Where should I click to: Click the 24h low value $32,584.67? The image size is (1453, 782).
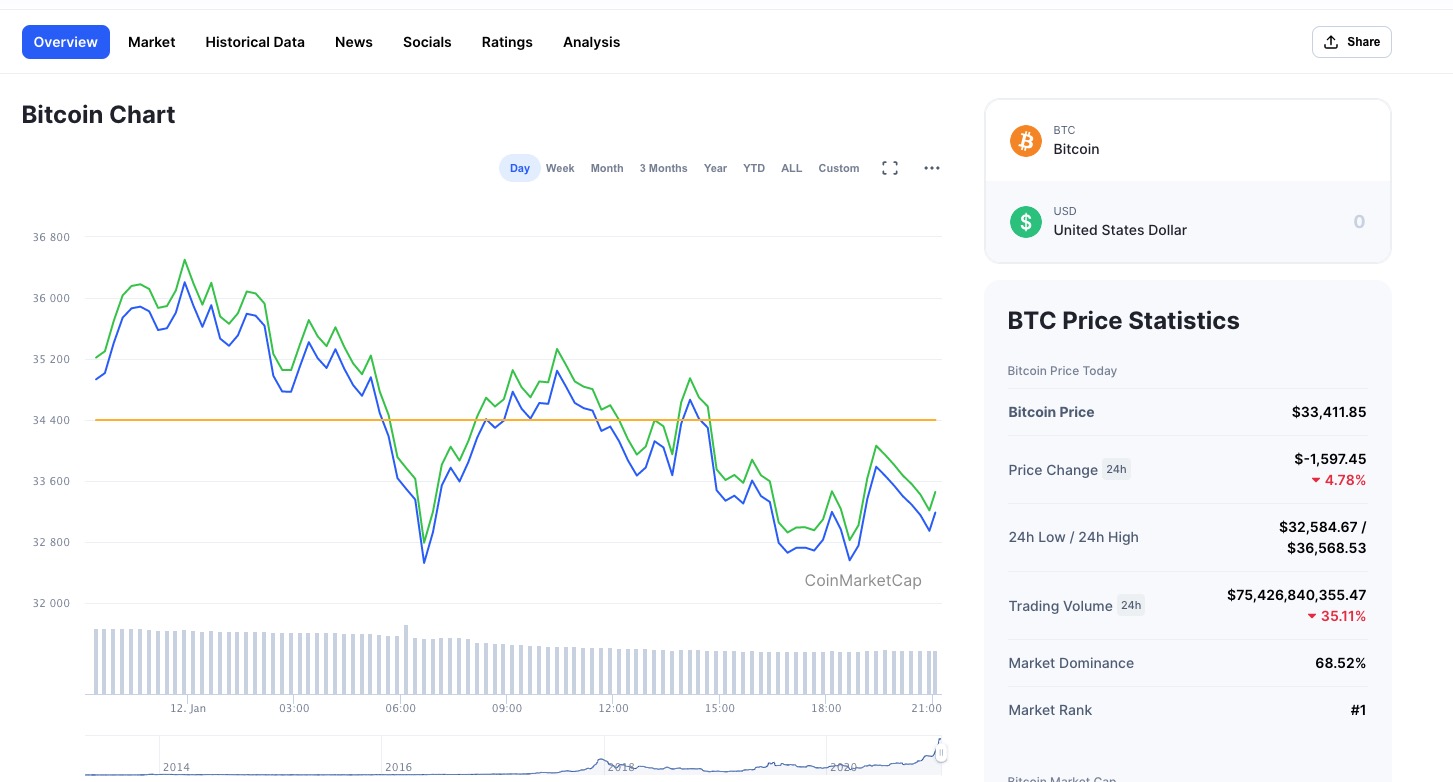(1318, 527)
